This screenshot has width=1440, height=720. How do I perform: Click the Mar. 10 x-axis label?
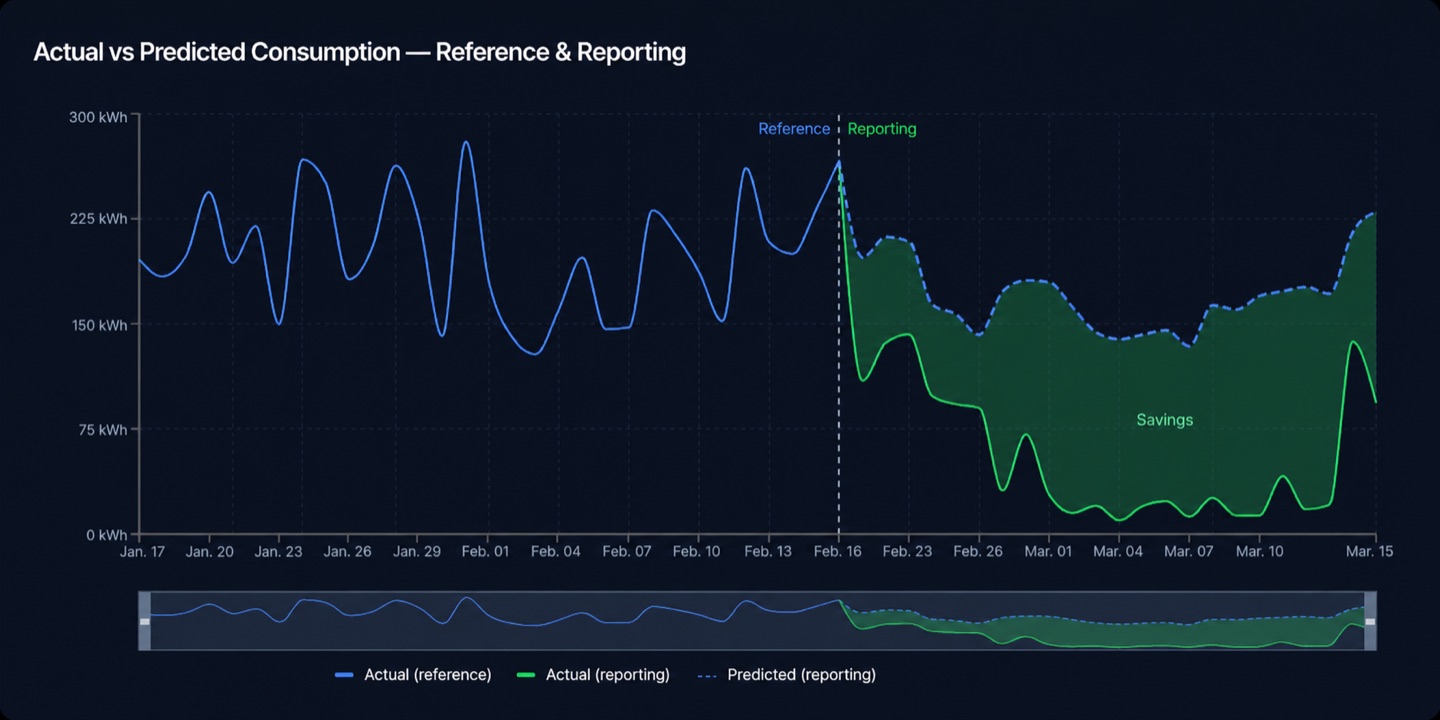pyautogui.click(x=1259, y=552)
